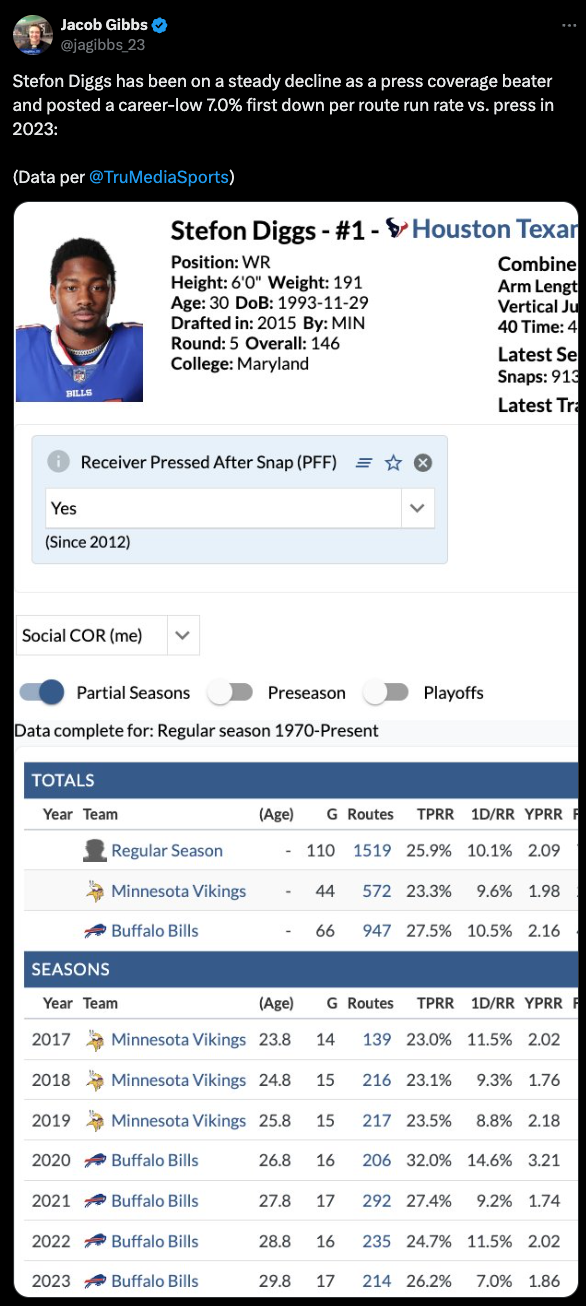The height and width of the screenshot is (1306, 586).
Task: Enable the Playoffs toggle
Action: [x=386, y=692]
